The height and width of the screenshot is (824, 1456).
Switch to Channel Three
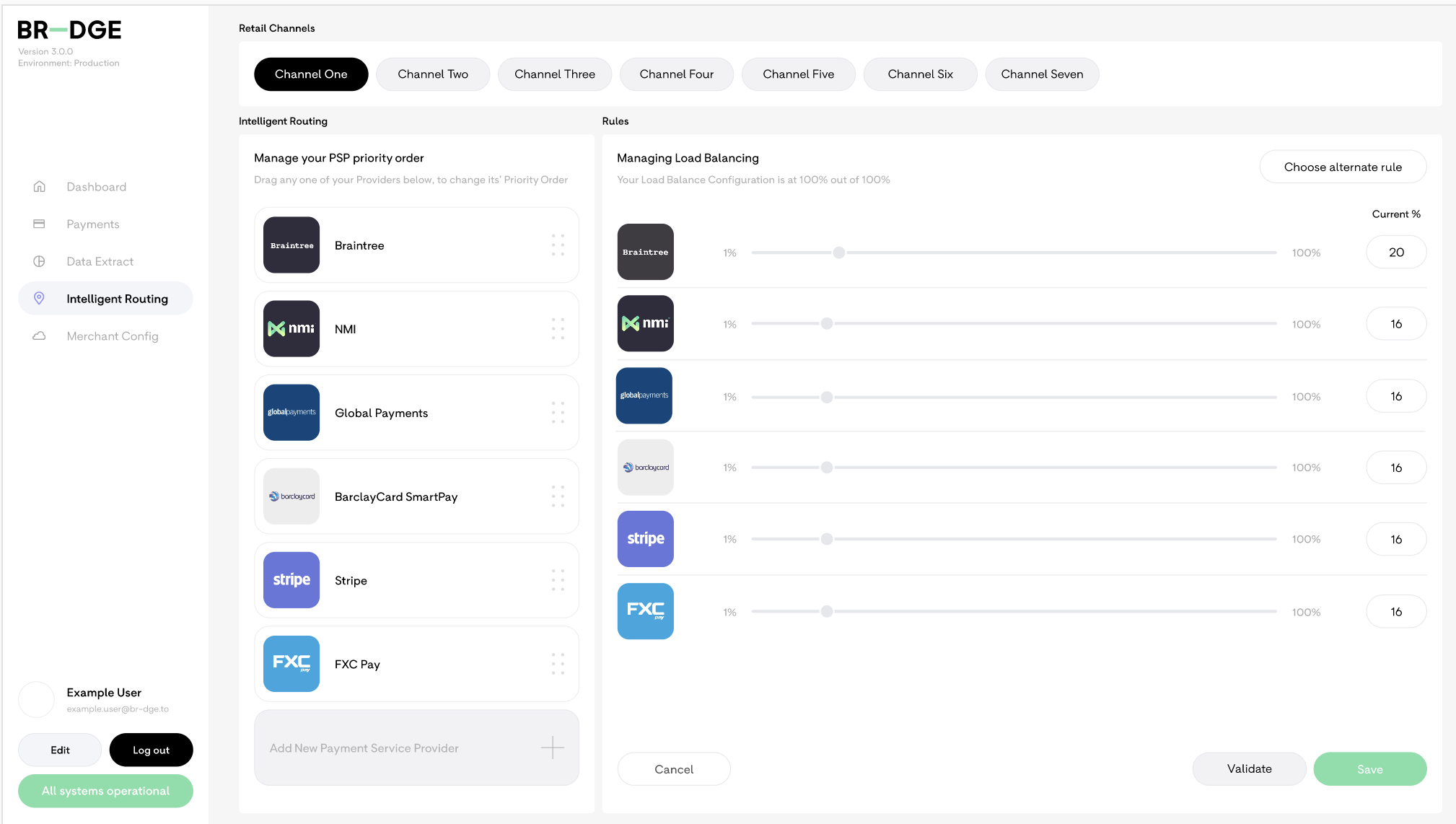555,74
